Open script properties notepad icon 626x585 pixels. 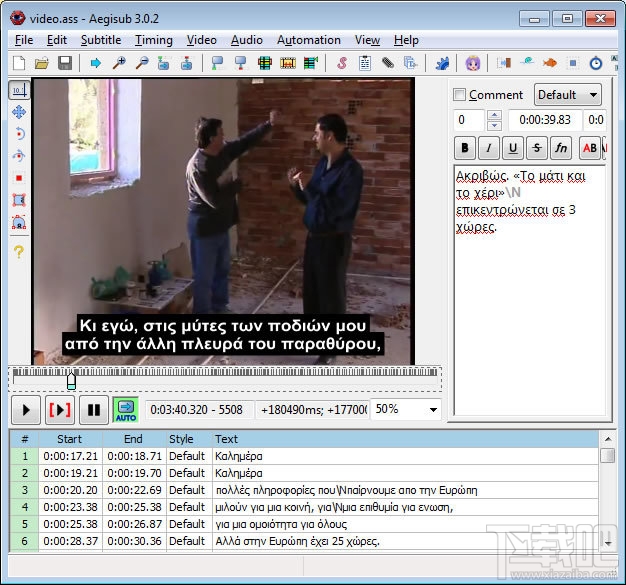click(x=365, y=63)
